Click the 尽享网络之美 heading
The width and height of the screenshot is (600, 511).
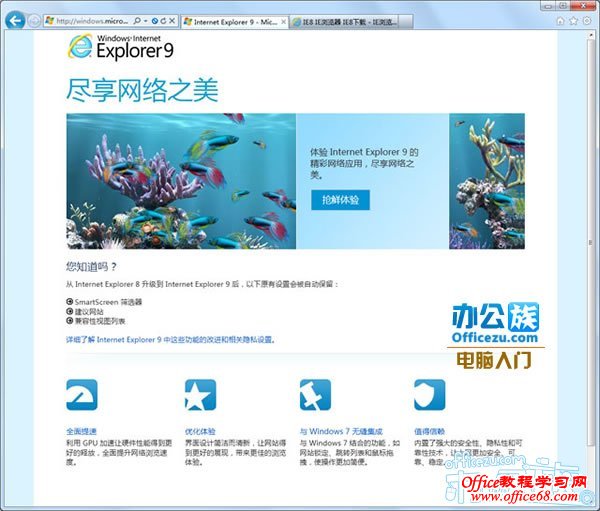coord(142,91)
